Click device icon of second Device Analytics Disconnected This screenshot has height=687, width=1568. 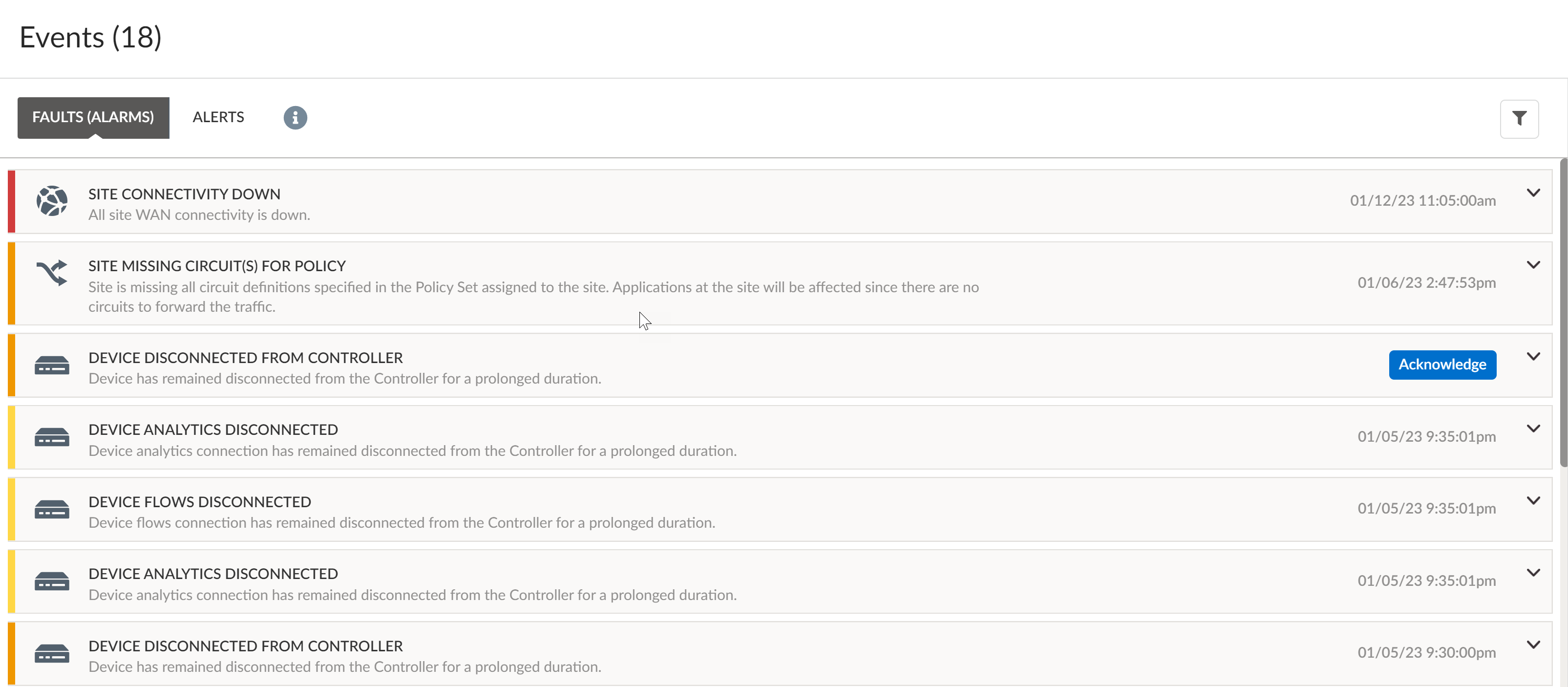tap(52, 581)
